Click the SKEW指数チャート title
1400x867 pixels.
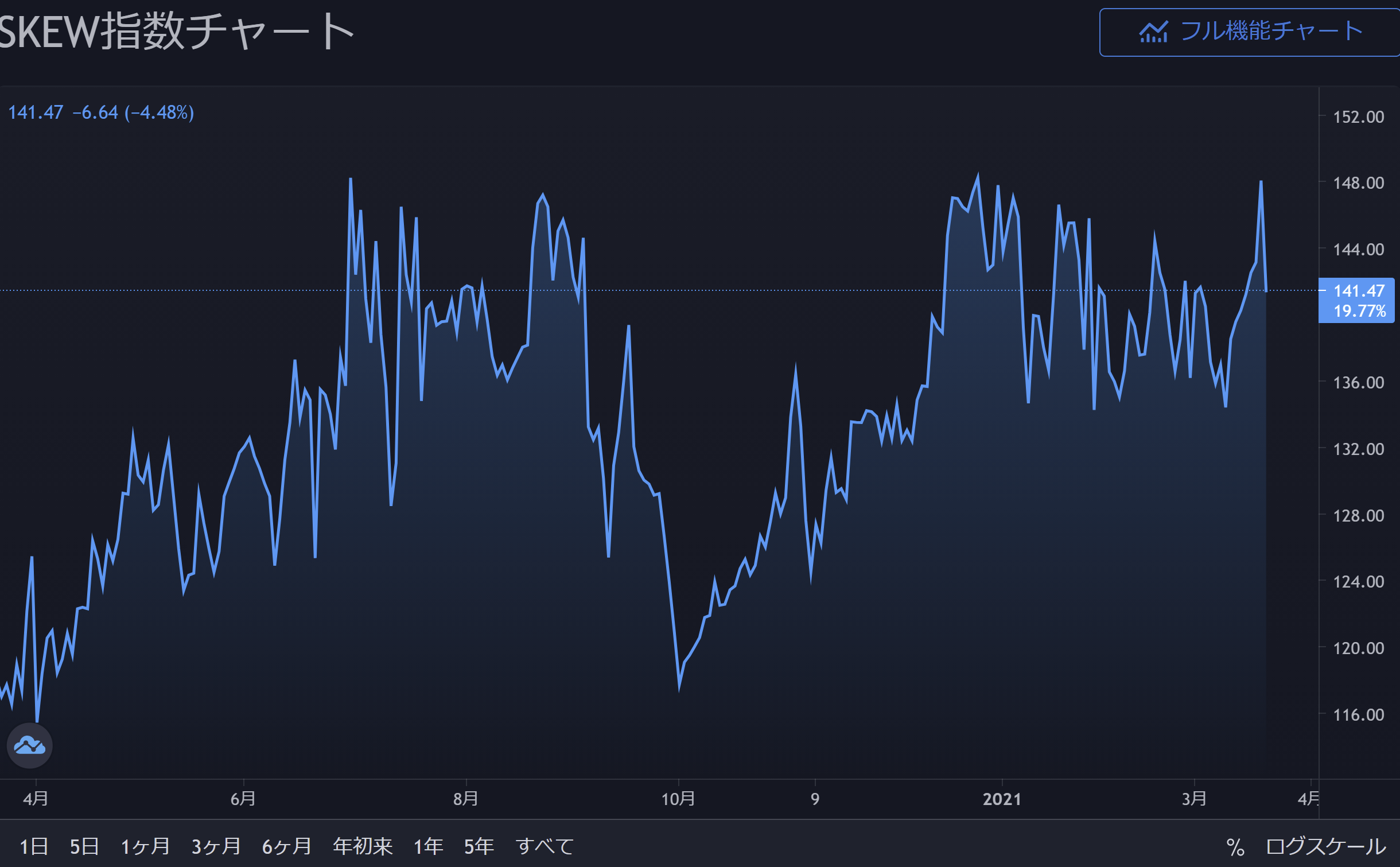pos(176,32)
